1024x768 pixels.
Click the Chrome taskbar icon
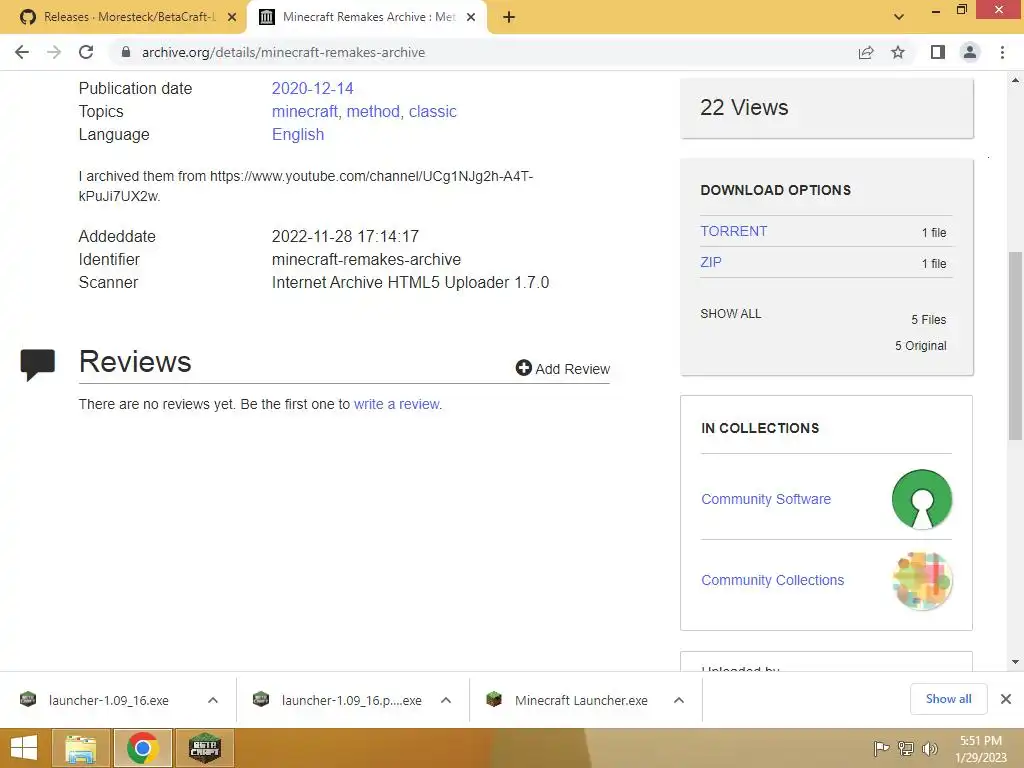(x=142, y=748)
